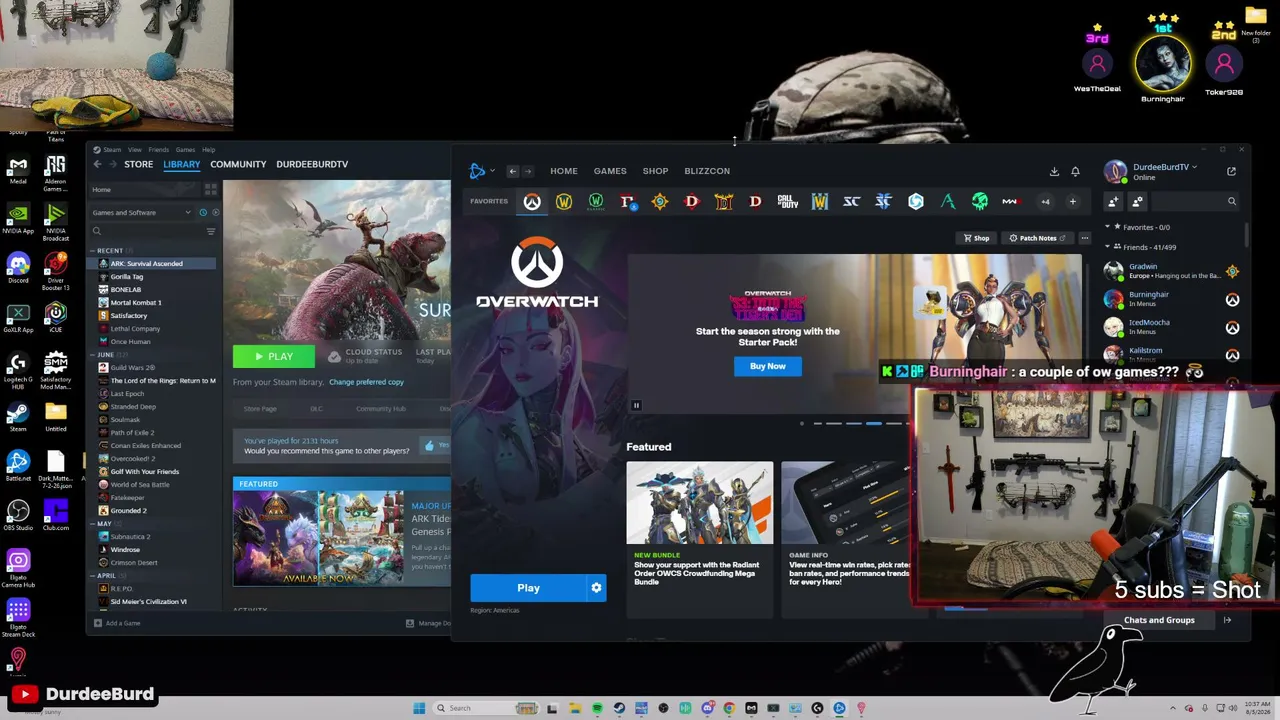Click thumbs-up Yes to recommend ARK
1280x720 pixels.
click(436, 445)
